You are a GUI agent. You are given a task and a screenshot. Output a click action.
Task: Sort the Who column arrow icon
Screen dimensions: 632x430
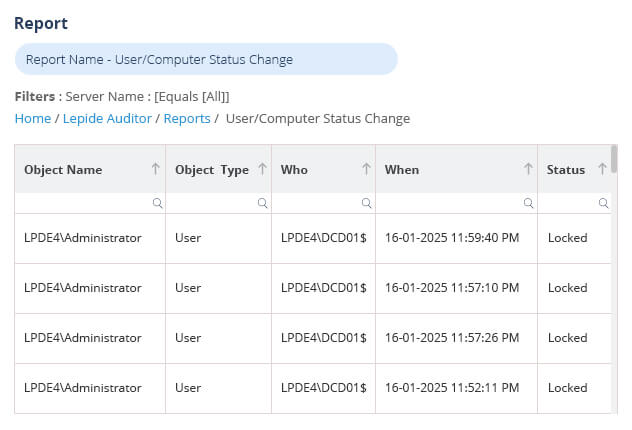[x=366, y=169]
